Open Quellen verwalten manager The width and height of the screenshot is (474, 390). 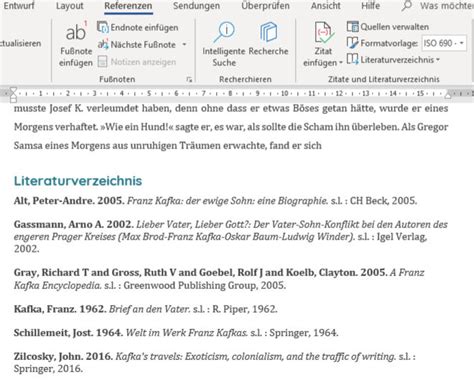tap(388, 27)
